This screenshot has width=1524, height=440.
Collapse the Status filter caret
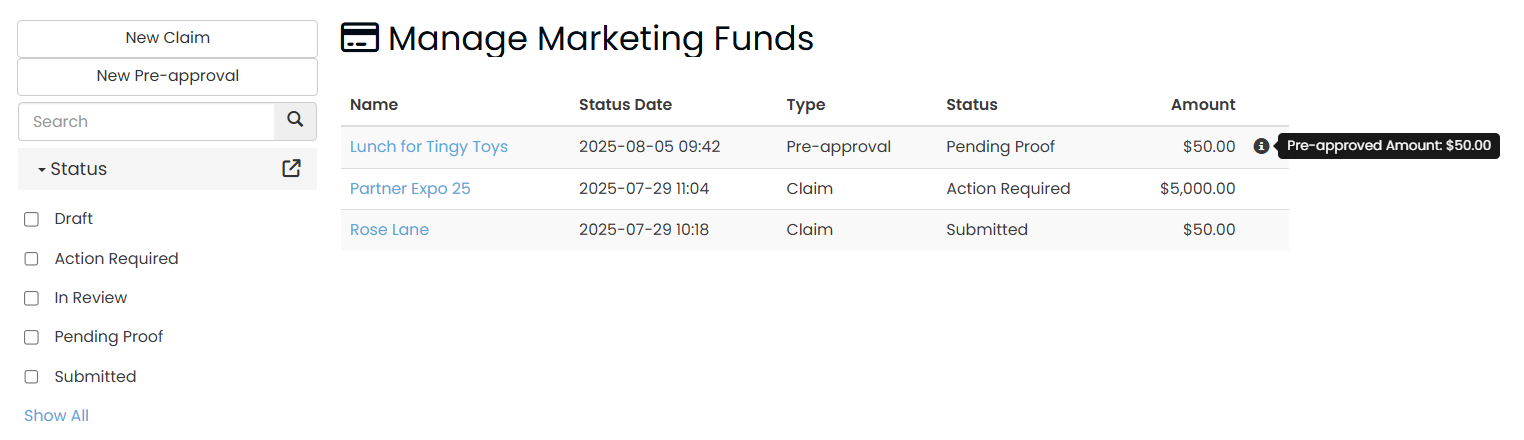(42, 170)
